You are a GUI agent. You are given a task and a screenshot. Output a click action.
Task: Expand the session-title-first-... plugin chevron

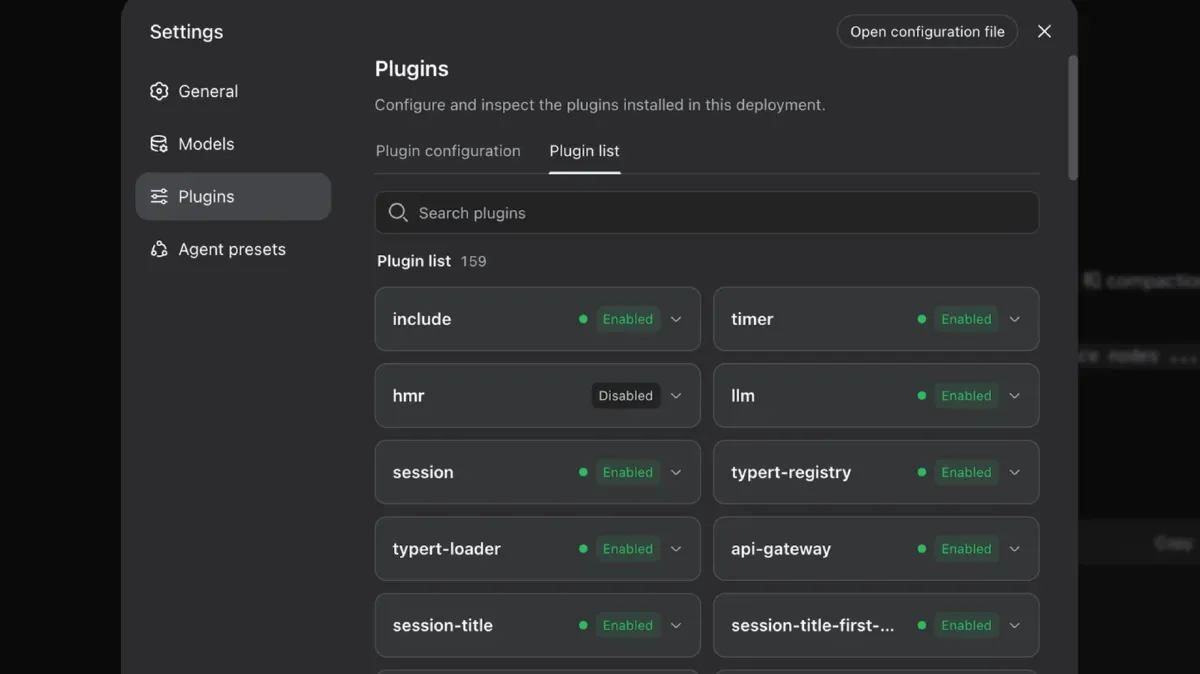[1015, 626]
